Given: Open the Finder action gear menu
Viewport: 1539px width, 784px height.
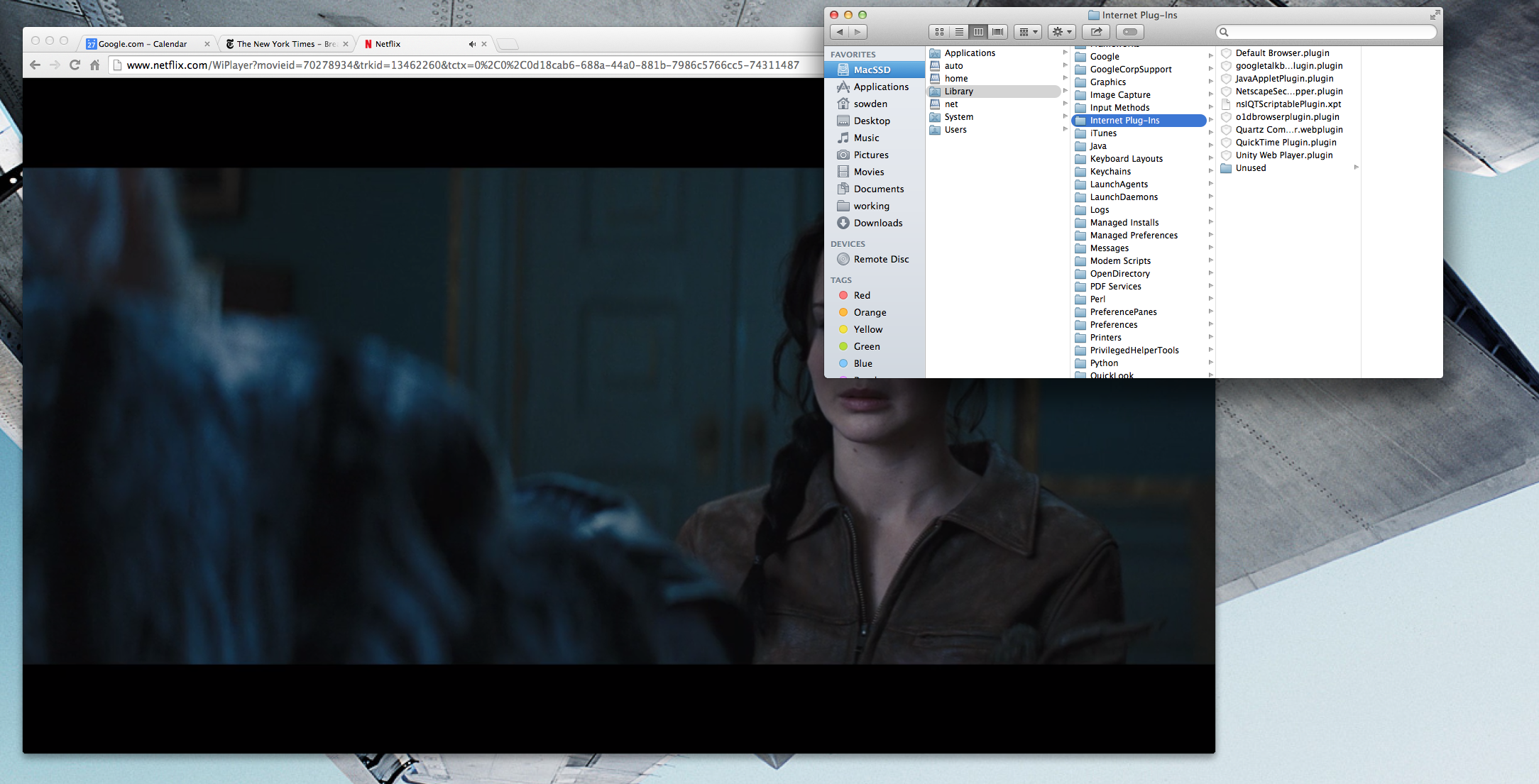Looking at the screenshot, I should 1062,32.
